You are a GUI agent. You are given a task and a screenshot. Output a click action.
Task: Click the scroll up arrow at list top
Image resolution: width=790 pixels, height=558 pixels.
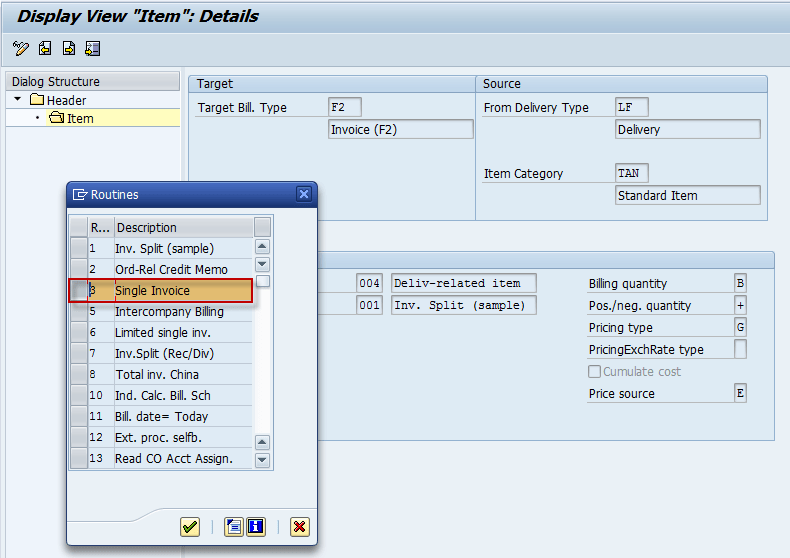(x=262, y=246)
